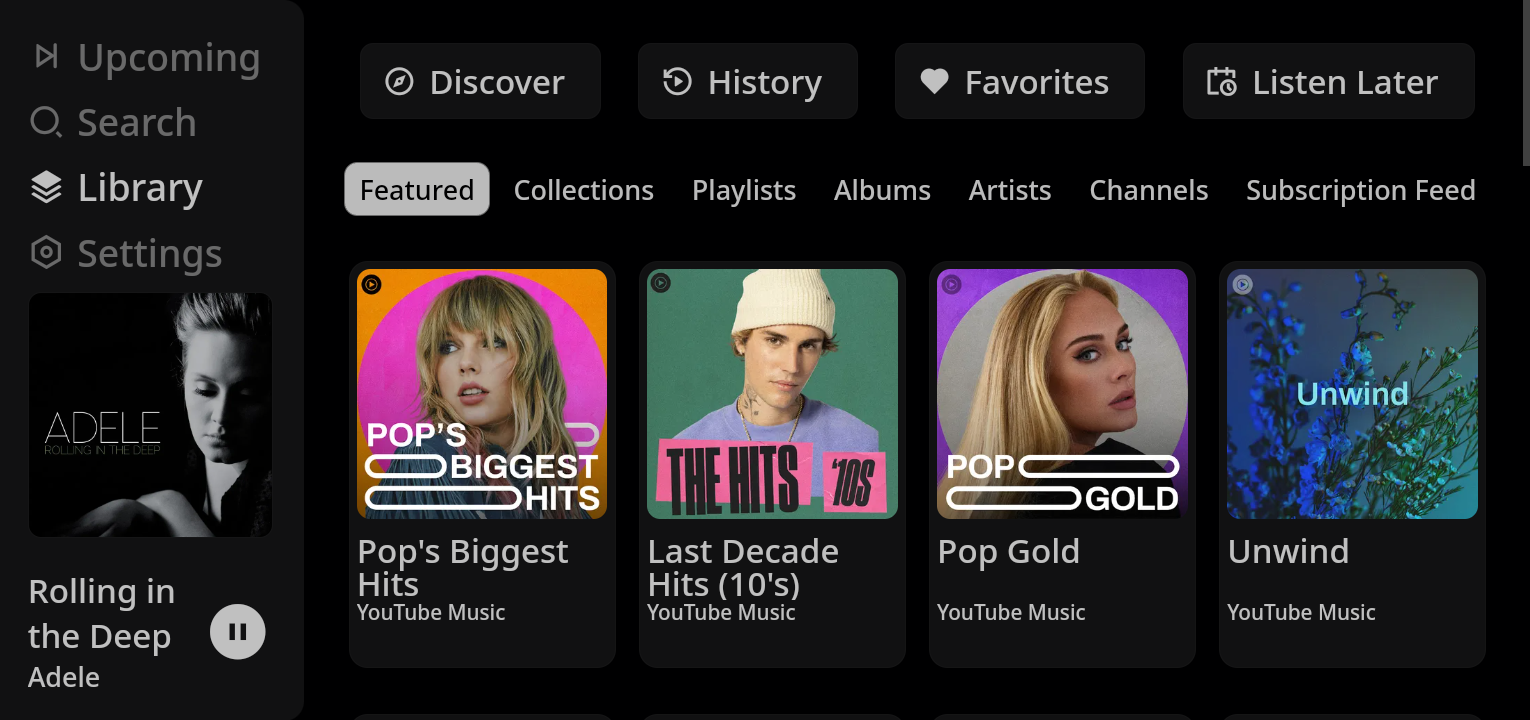Click the Settings hexagon gear icon
This screenshot has width=1530, height=720.
coord(46,253)
